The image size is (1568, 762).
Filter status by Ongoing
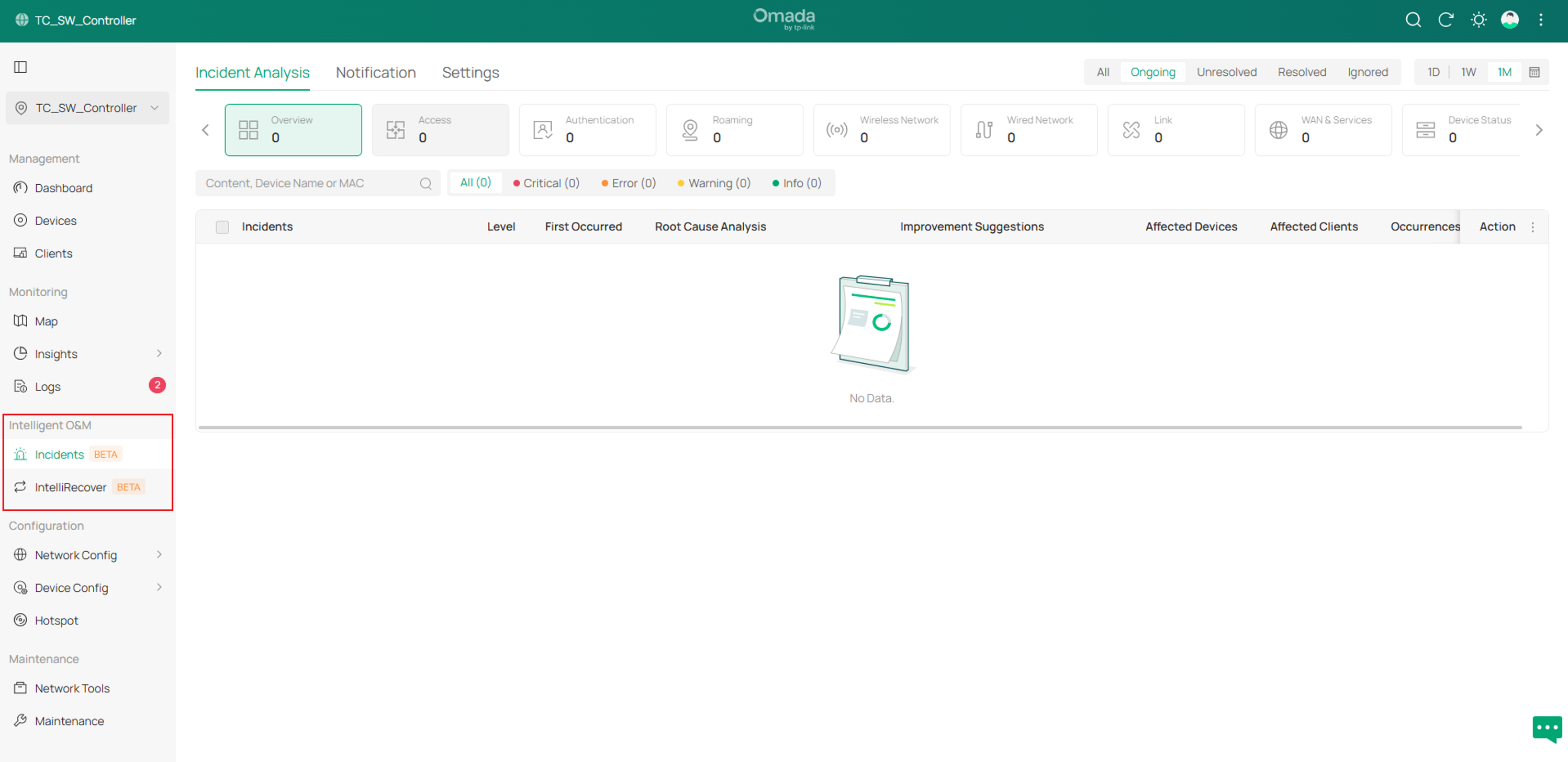[x=1153, y=72]
